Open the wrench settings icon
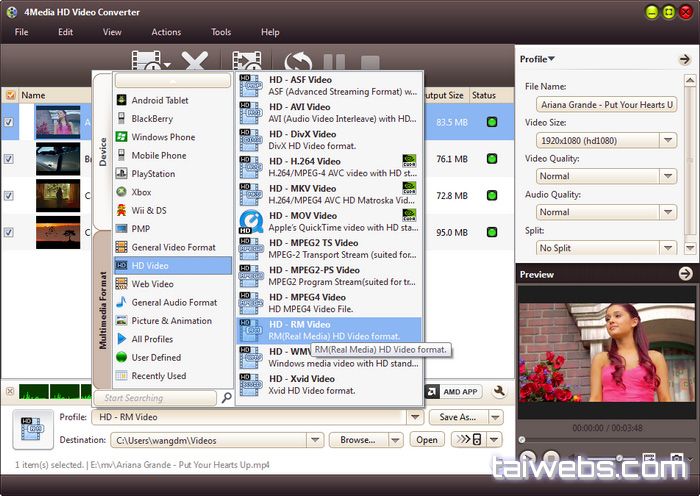Image resolution: width=700 pixels, height=496 pixels. (x=499, y=392)
